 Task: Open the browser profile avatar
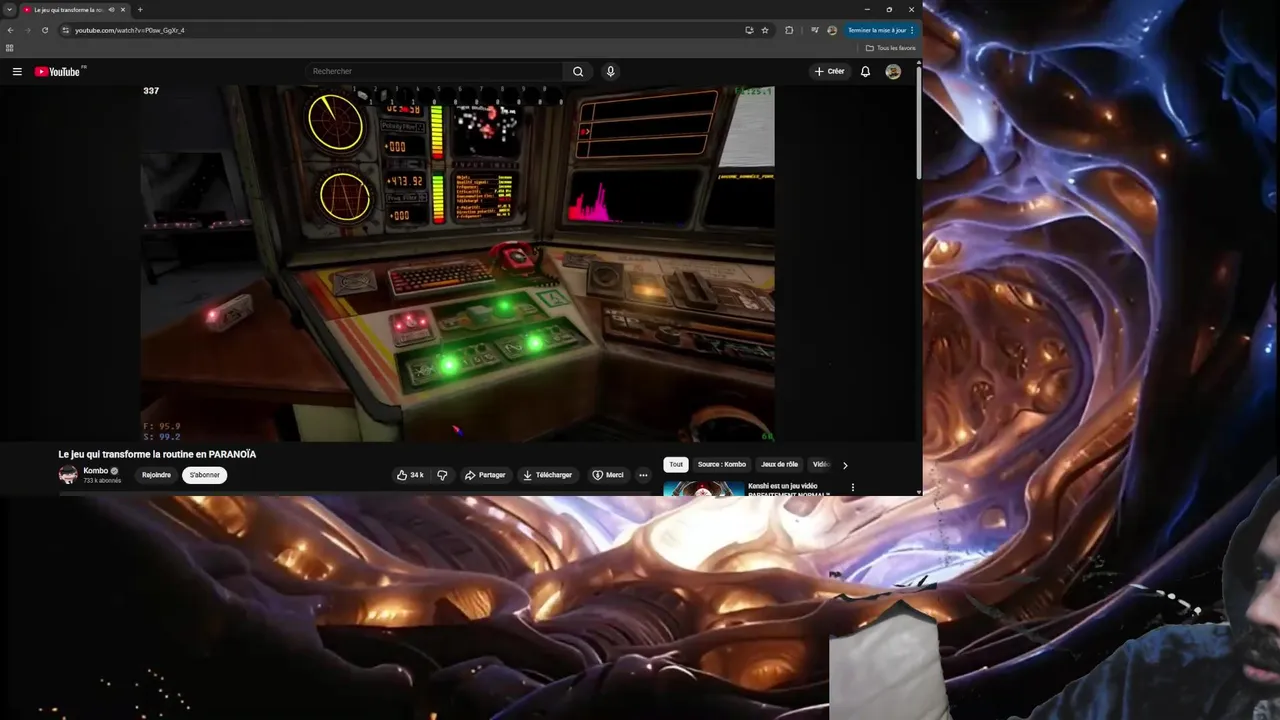(x=832, y=30)
